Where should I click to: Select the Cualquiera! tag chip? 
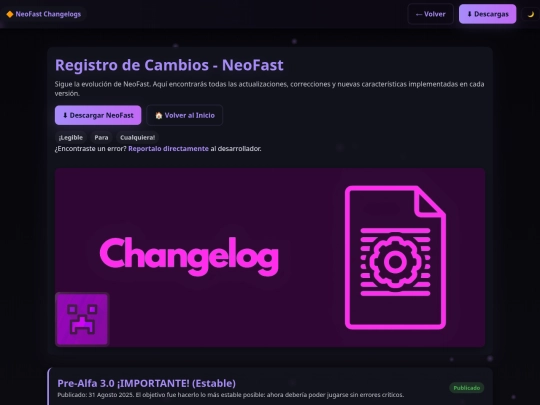click(137, 137)
